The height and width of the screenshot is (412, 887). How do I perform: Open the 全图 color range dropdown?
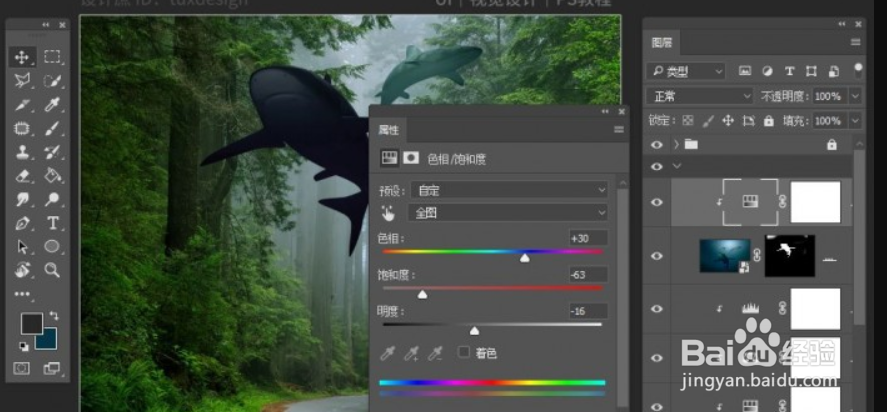click(507, 213)
